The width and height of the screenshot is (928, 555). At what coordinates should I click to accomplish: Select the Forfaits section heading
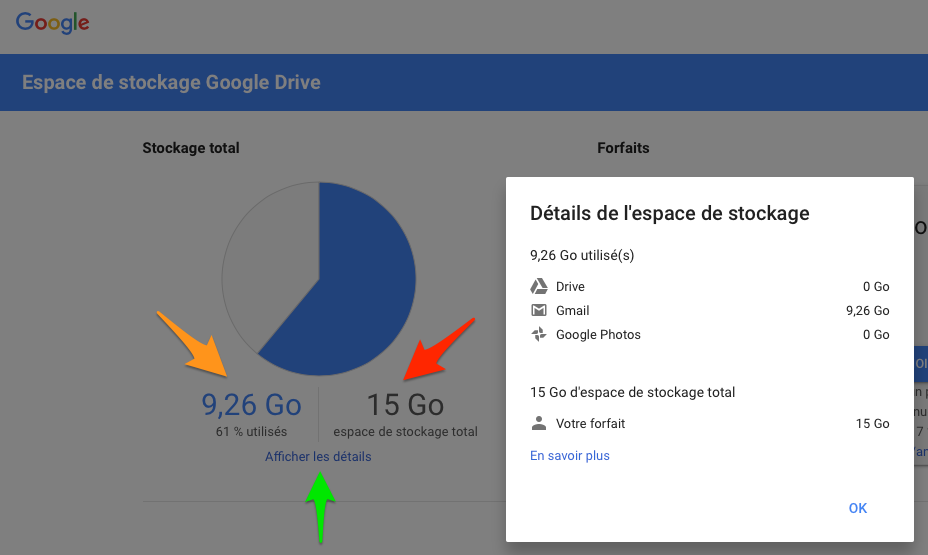[x=623, y=148]
